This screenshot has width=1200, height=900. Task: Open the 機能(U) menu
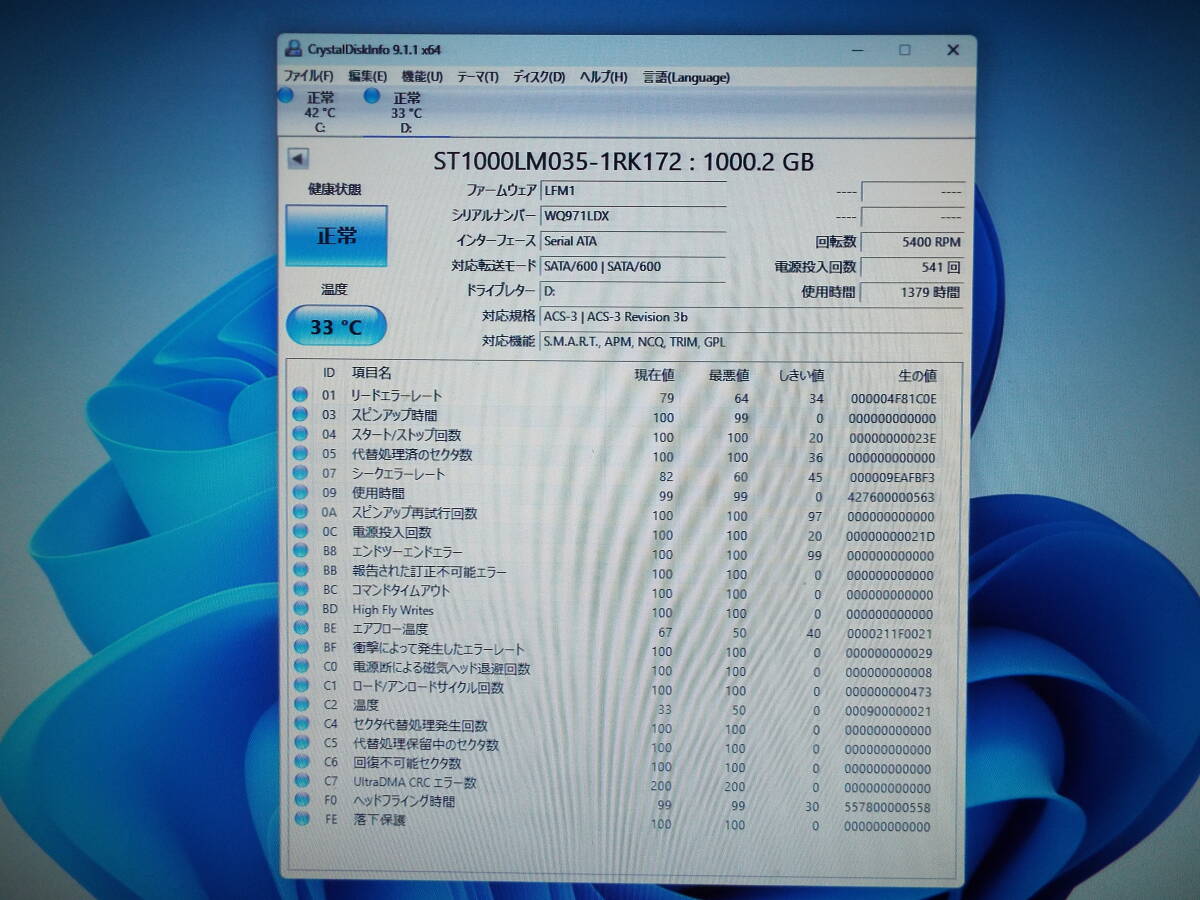422,77
